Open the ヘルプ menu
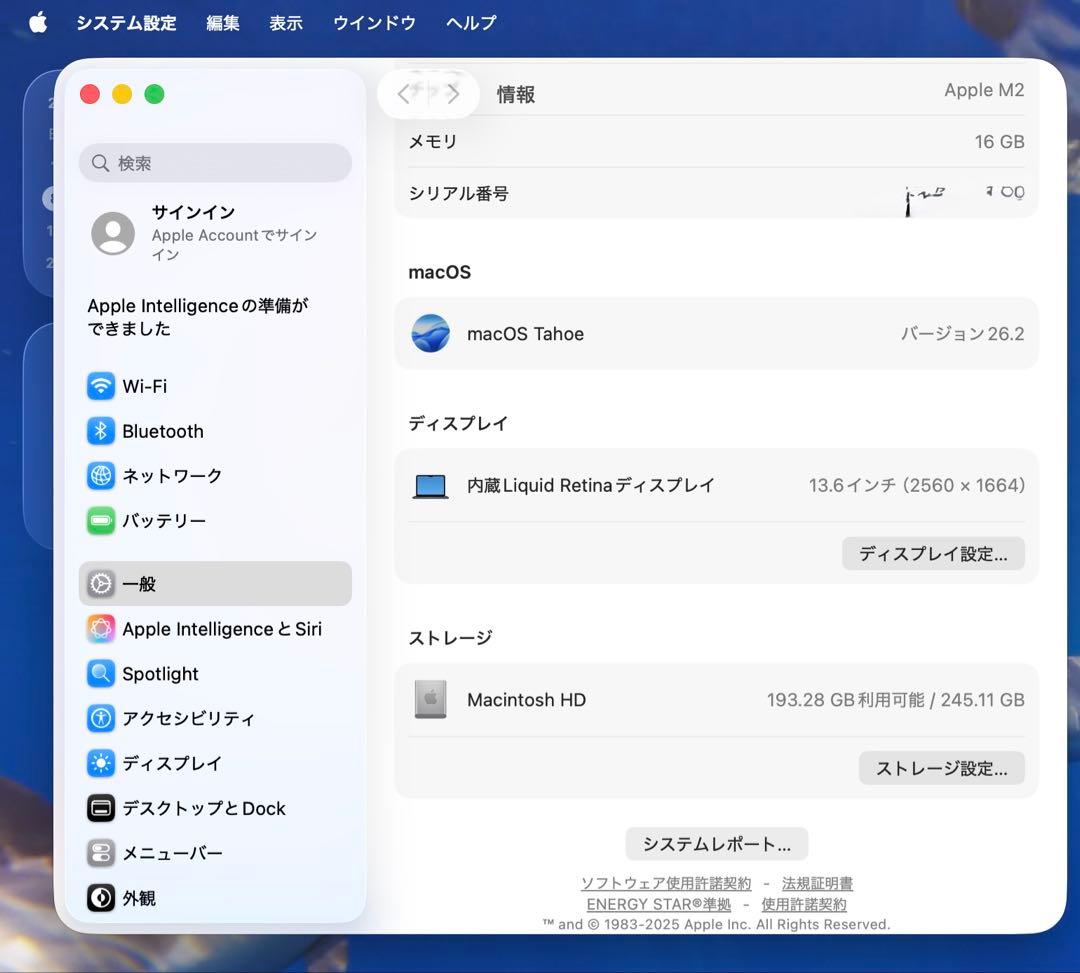Screen dimensions: 1080x973 (470, 22)
